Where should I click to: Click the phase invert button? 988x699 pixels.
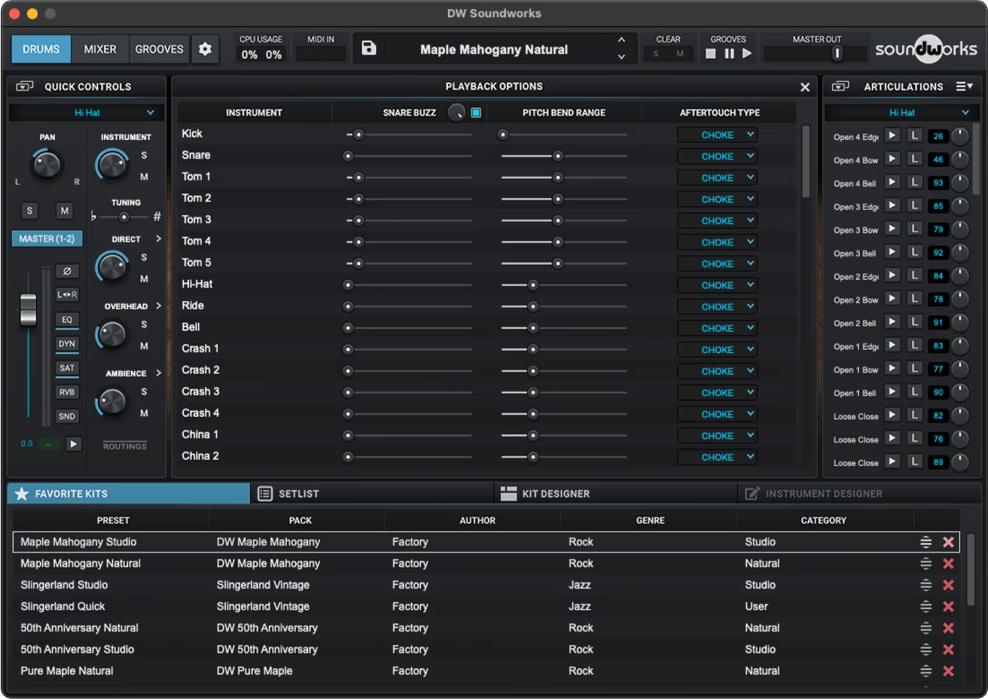pos(67,271)
